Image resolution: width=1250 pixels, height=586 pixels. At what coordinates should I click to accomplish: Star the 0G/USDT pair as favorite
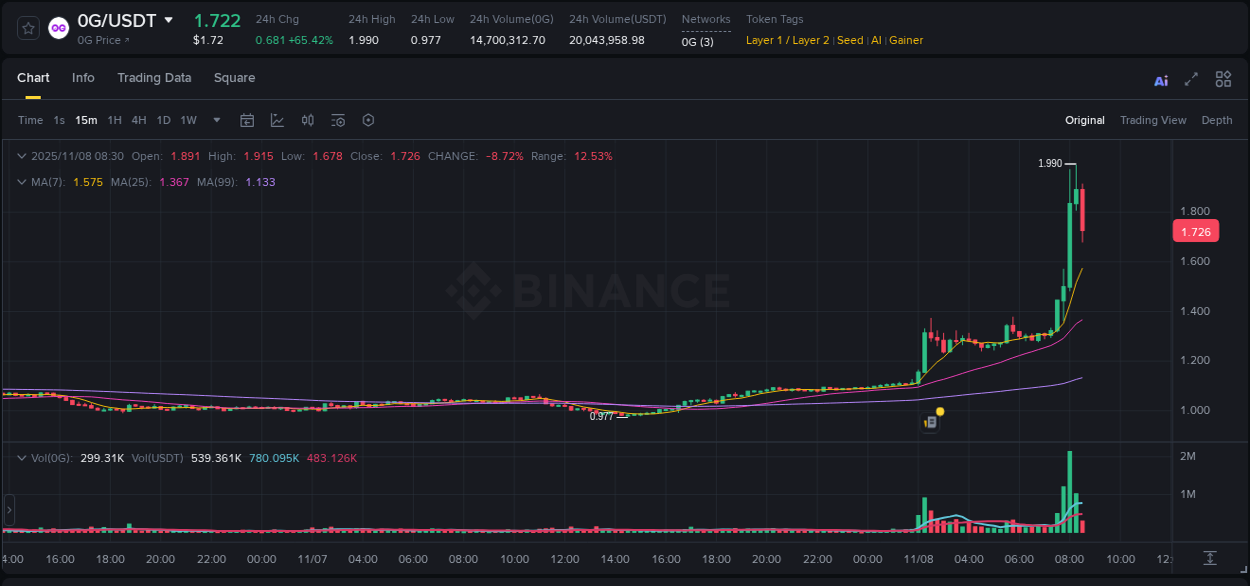click(x=27, y=28)
